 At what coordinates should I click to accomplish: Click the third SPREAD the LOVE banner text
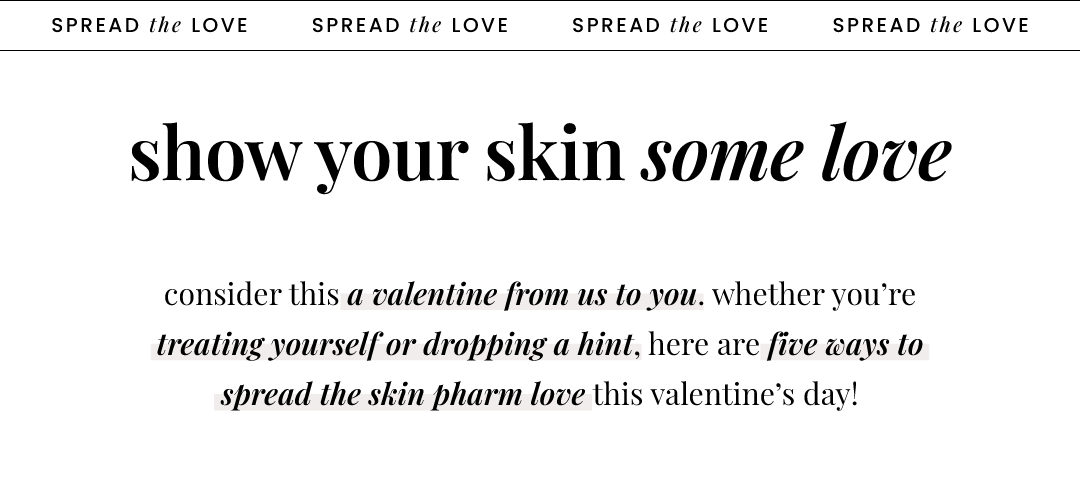click(670, 25)
